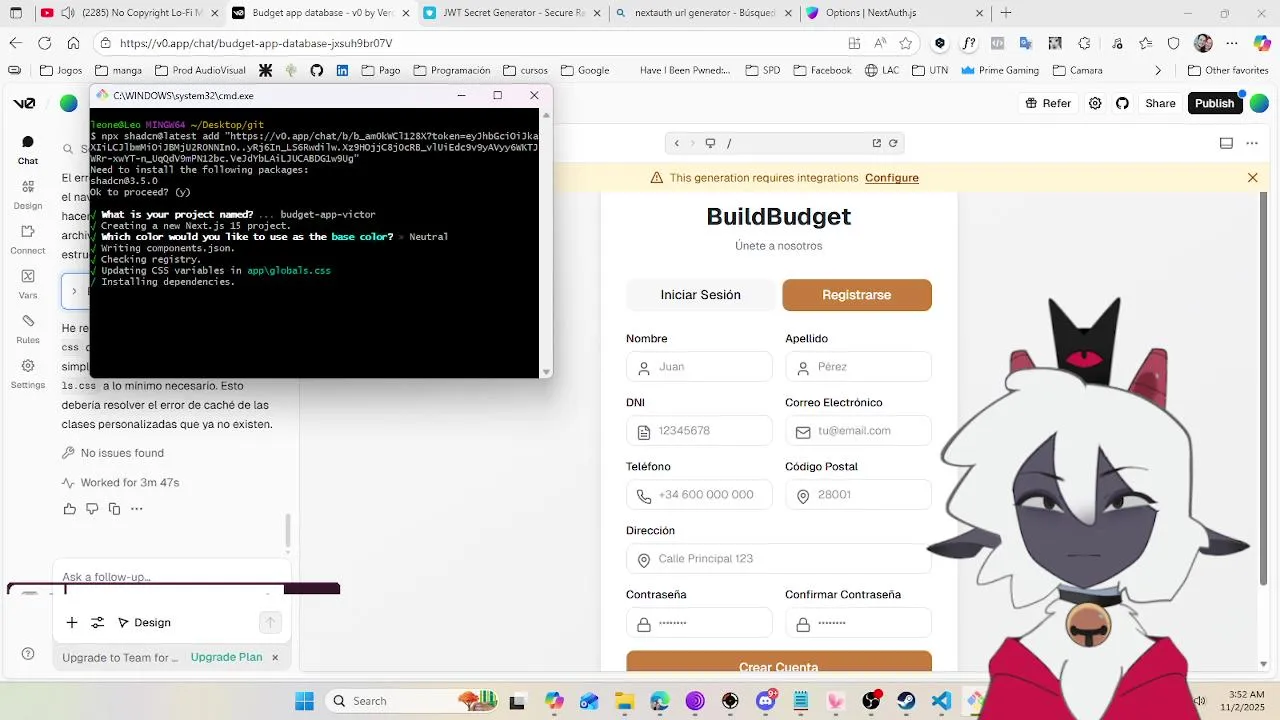The image size is (1280, 720).
Task: Click the Upgrade Plan link
Action: (x=226, y=657)
